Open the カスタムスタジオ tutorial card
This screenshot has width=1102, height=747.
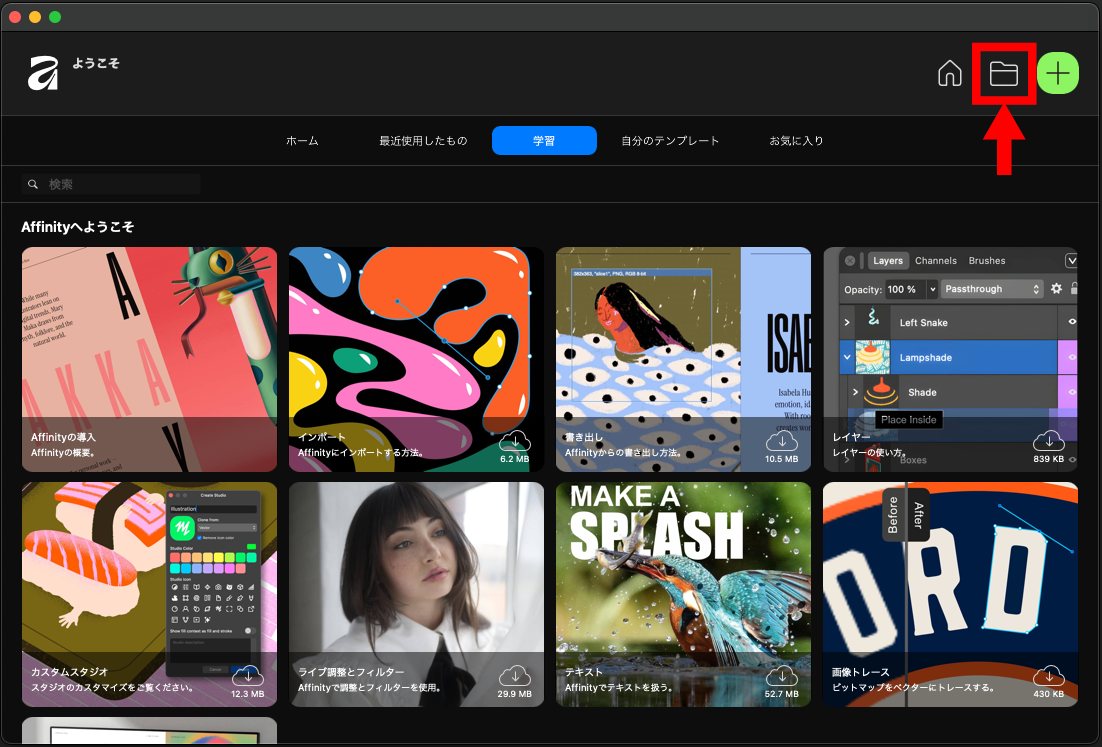coord(149,594)
